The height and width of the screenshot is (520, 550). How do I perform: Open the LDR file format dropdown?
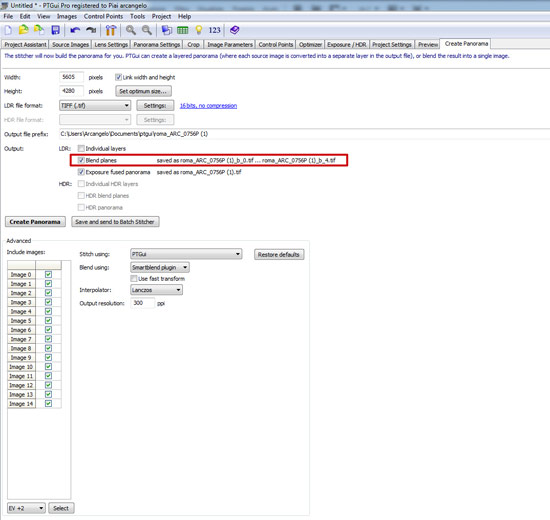coord(95,106)
